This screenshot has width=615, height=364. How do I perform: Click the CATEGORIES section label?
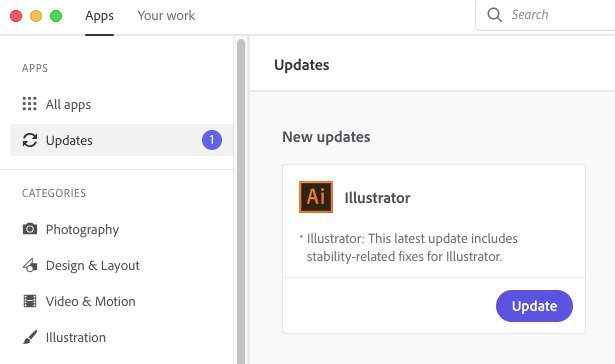click(x=54, y=193)
